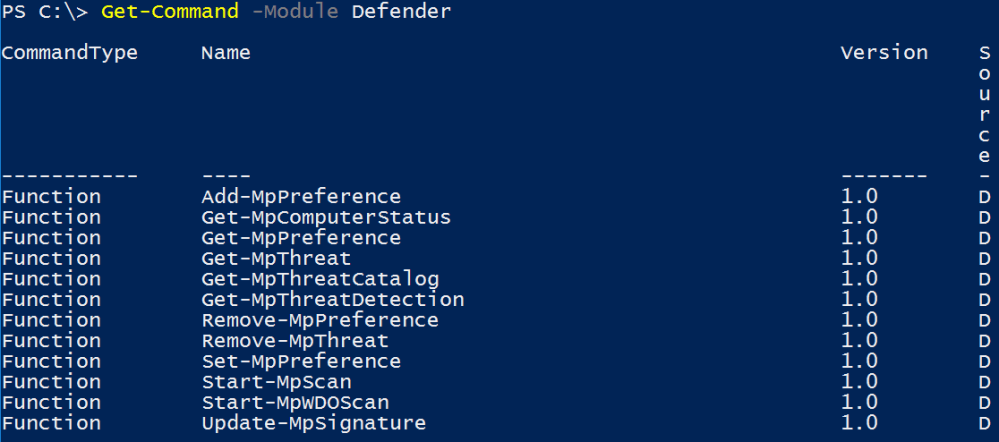Select the Remove-MpThreat entry

tap(295, 341)
